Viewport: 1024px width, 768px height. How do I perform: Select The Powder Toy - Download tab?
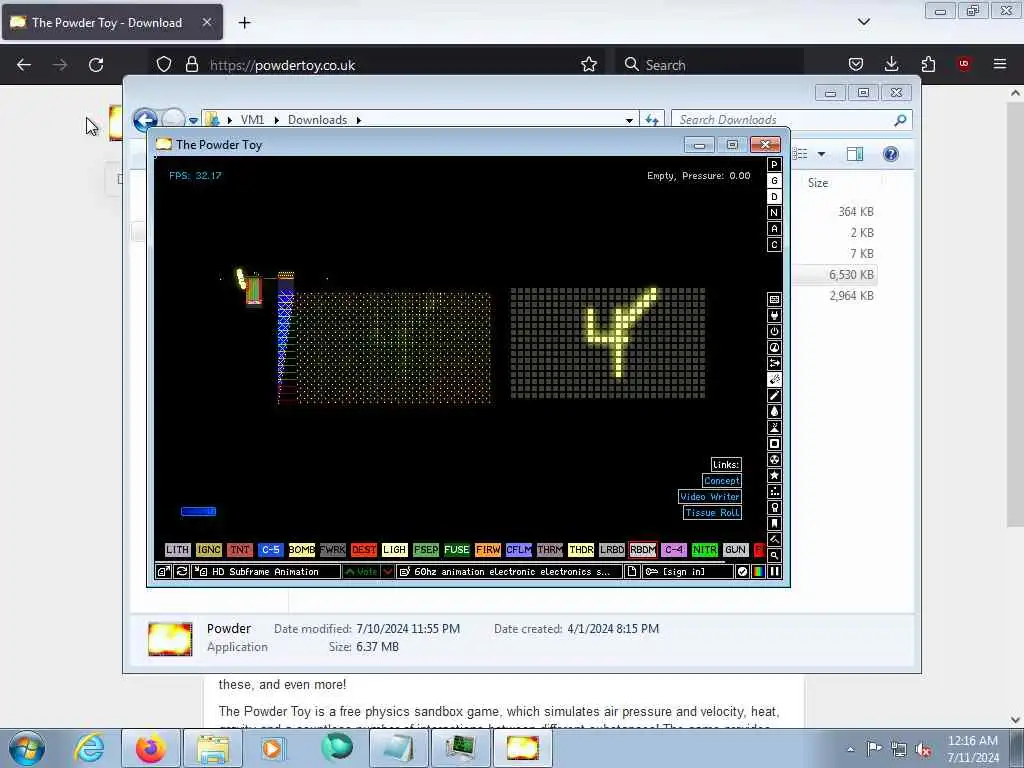(112, 22)
